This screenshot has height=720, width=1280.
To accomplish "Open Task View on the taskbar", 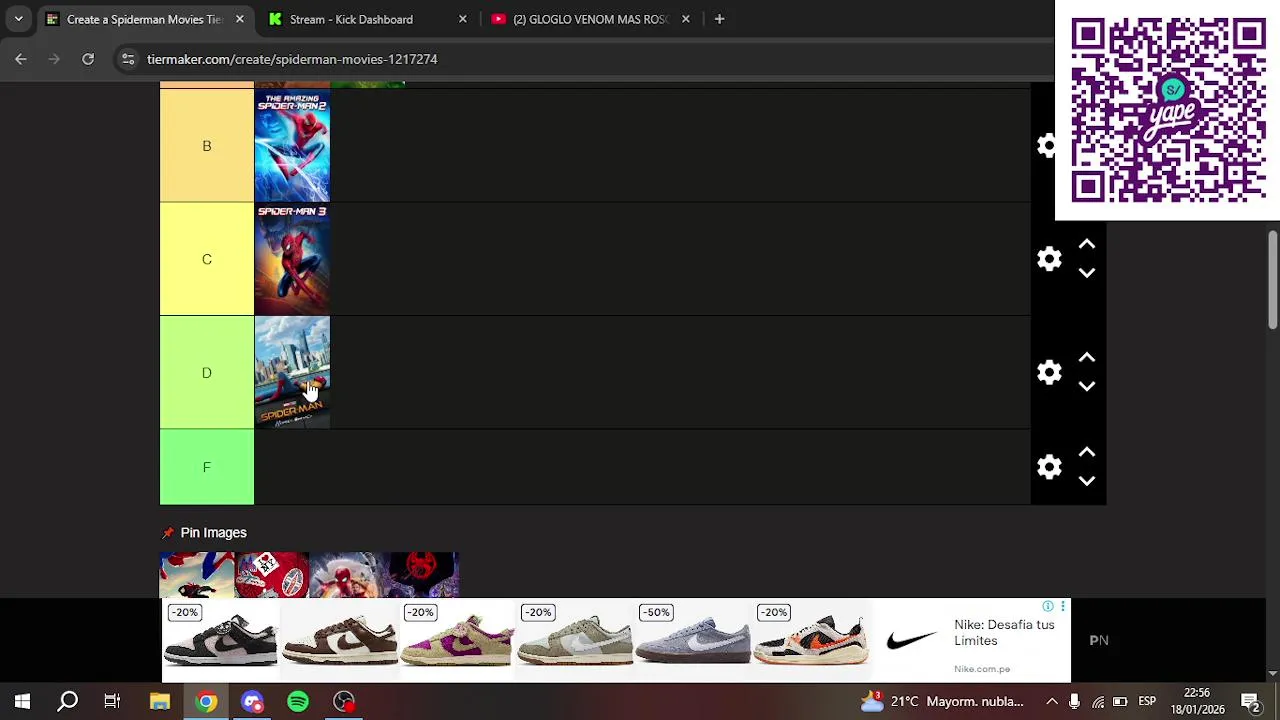I will [112, 702].
